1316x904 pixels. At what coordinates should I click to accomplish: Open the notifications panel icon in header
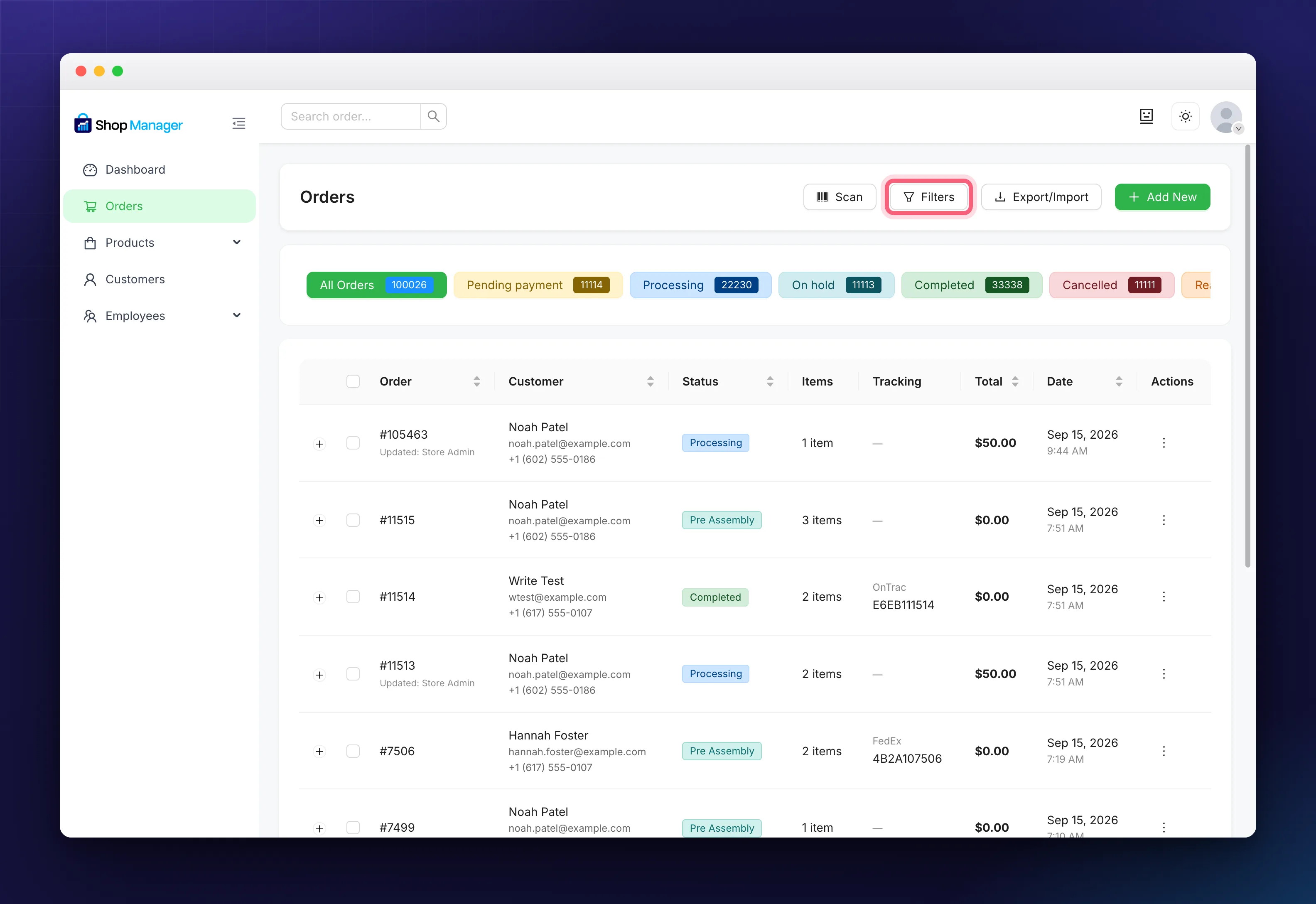coord(1146,116)
